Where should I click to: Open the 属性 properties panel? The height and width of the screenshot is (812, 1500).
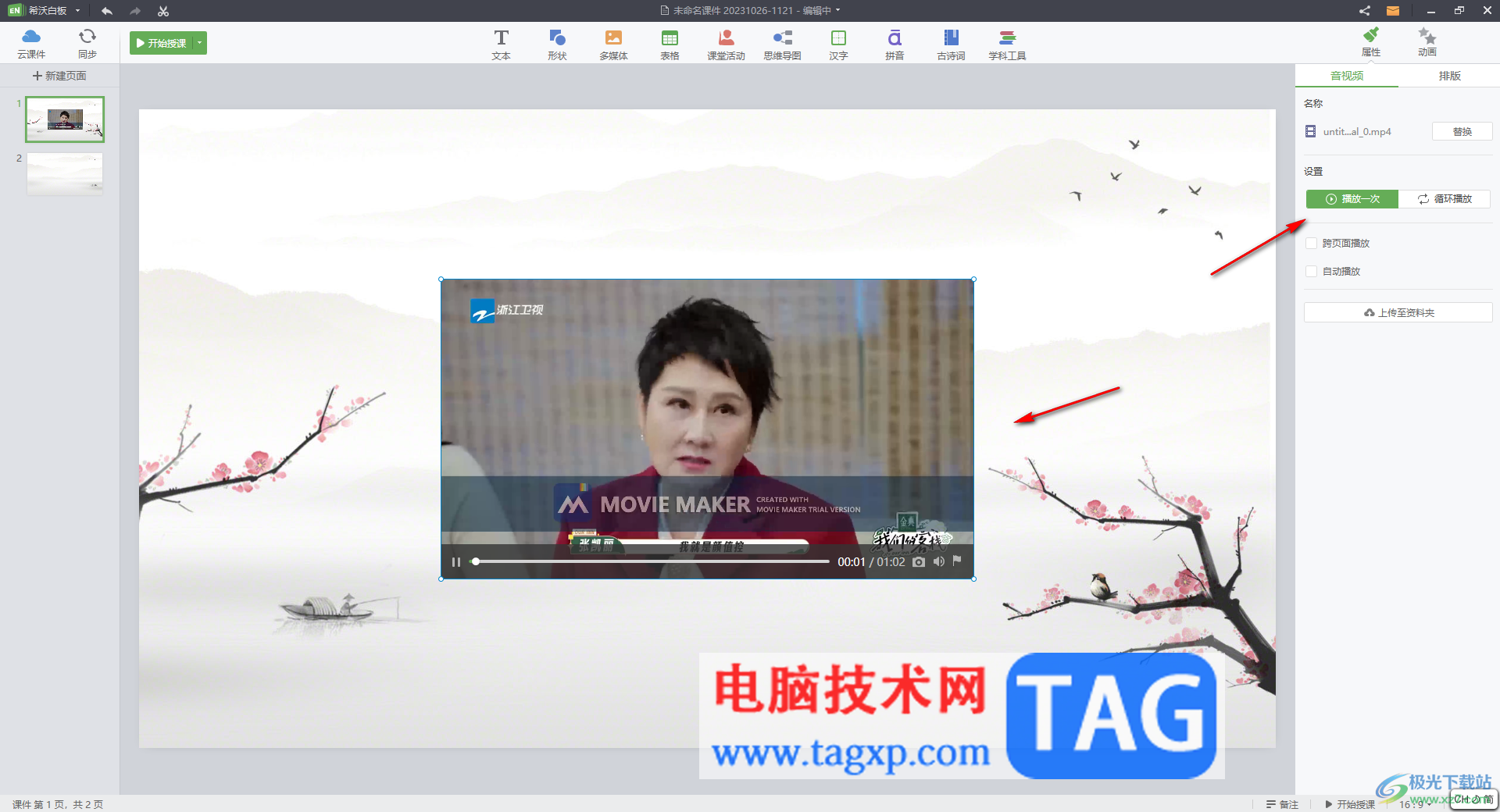click(x=1371, y=42)
